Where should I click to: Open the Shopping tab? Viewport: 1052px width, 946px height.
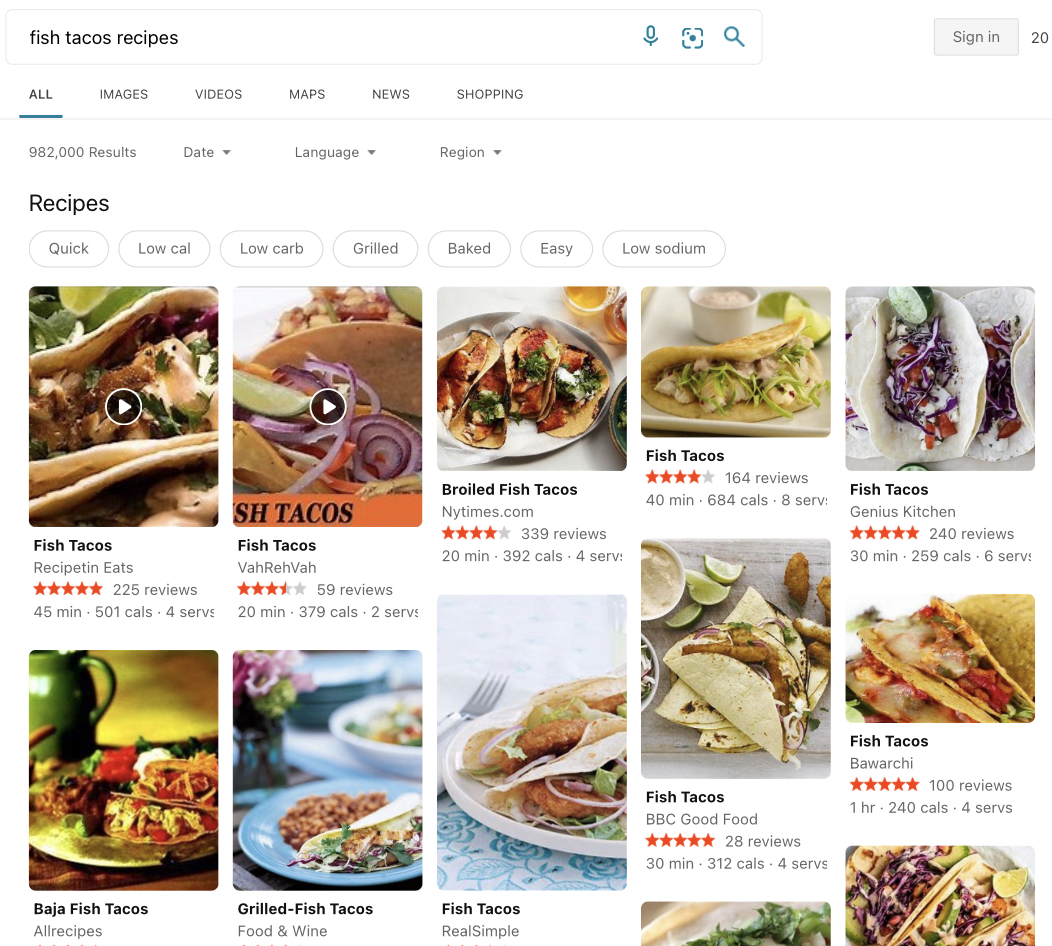point(490,94)
